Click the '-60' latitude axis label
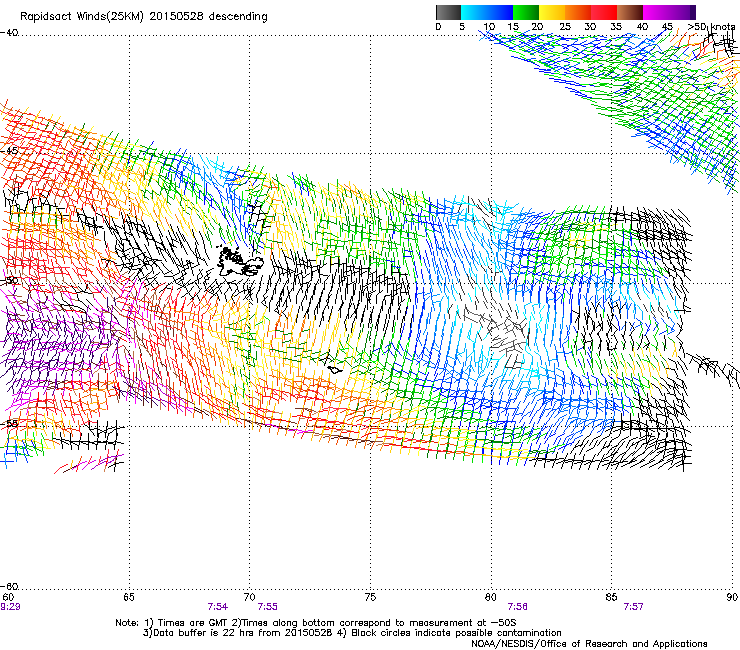 (9, 586)
